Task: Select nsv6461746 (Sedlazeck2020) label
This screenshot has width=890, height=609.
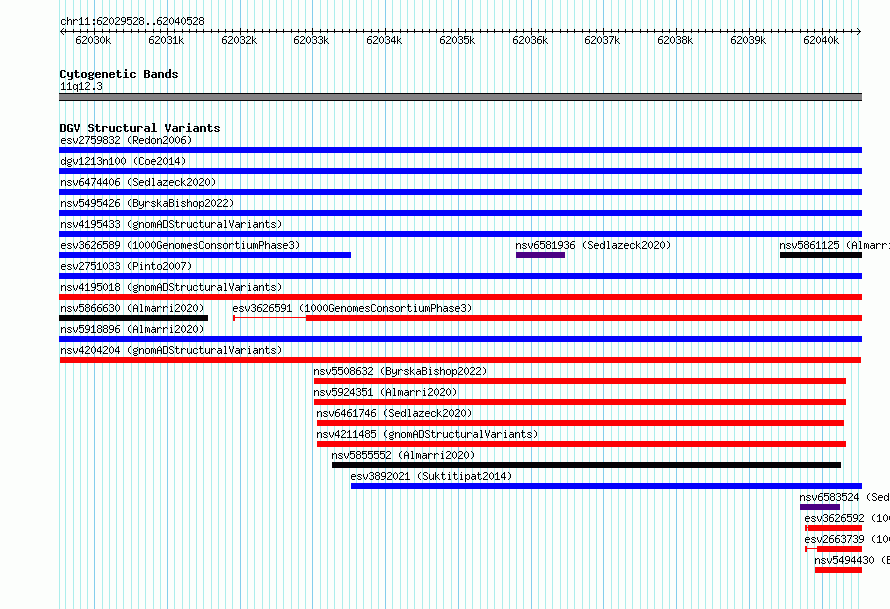Action: (394, 413)
